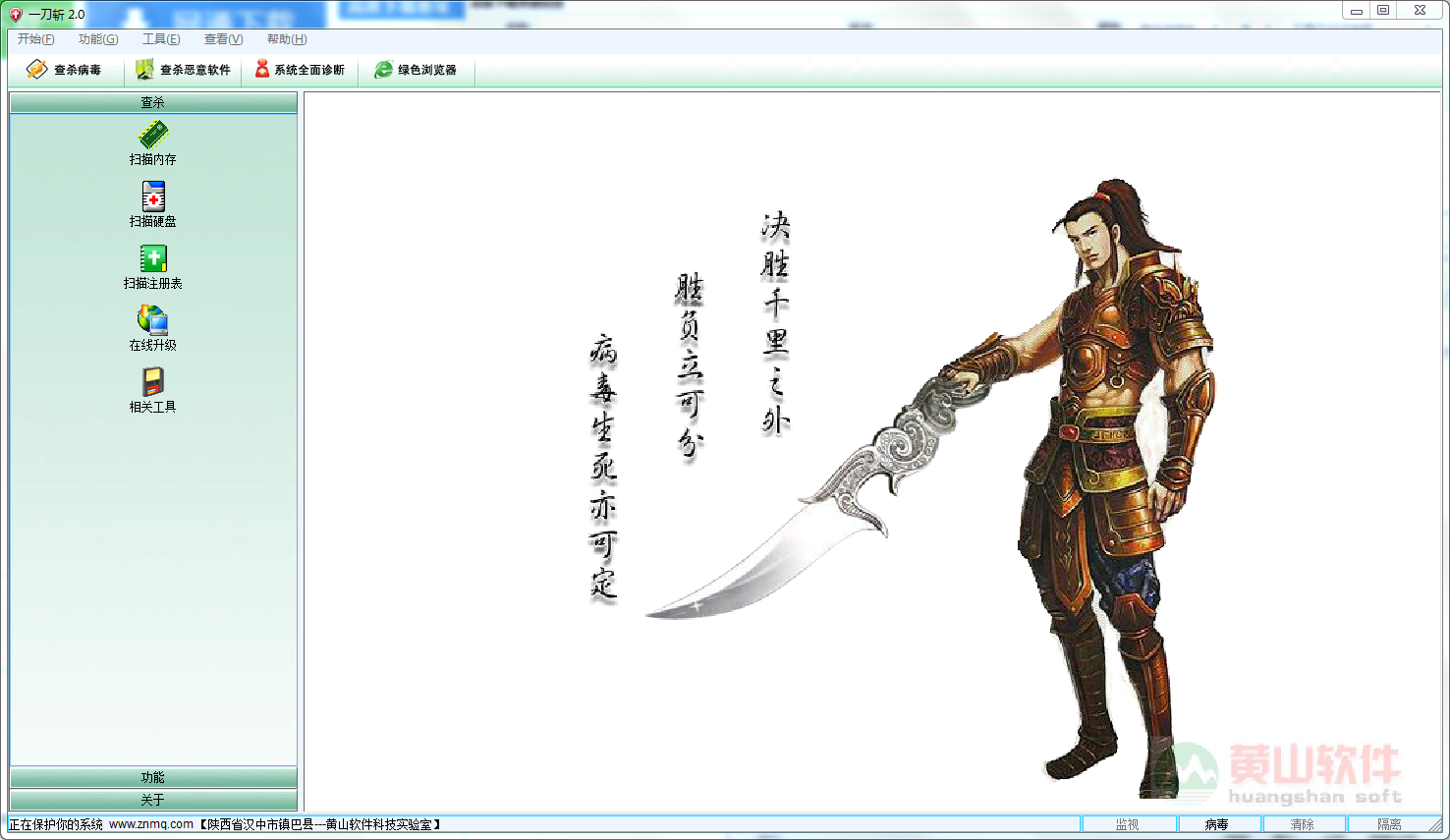Start 查杀恶意软件 malware scan from toolbar
The width and height of the screenshot is (1450, 840).
click(184, 70)
